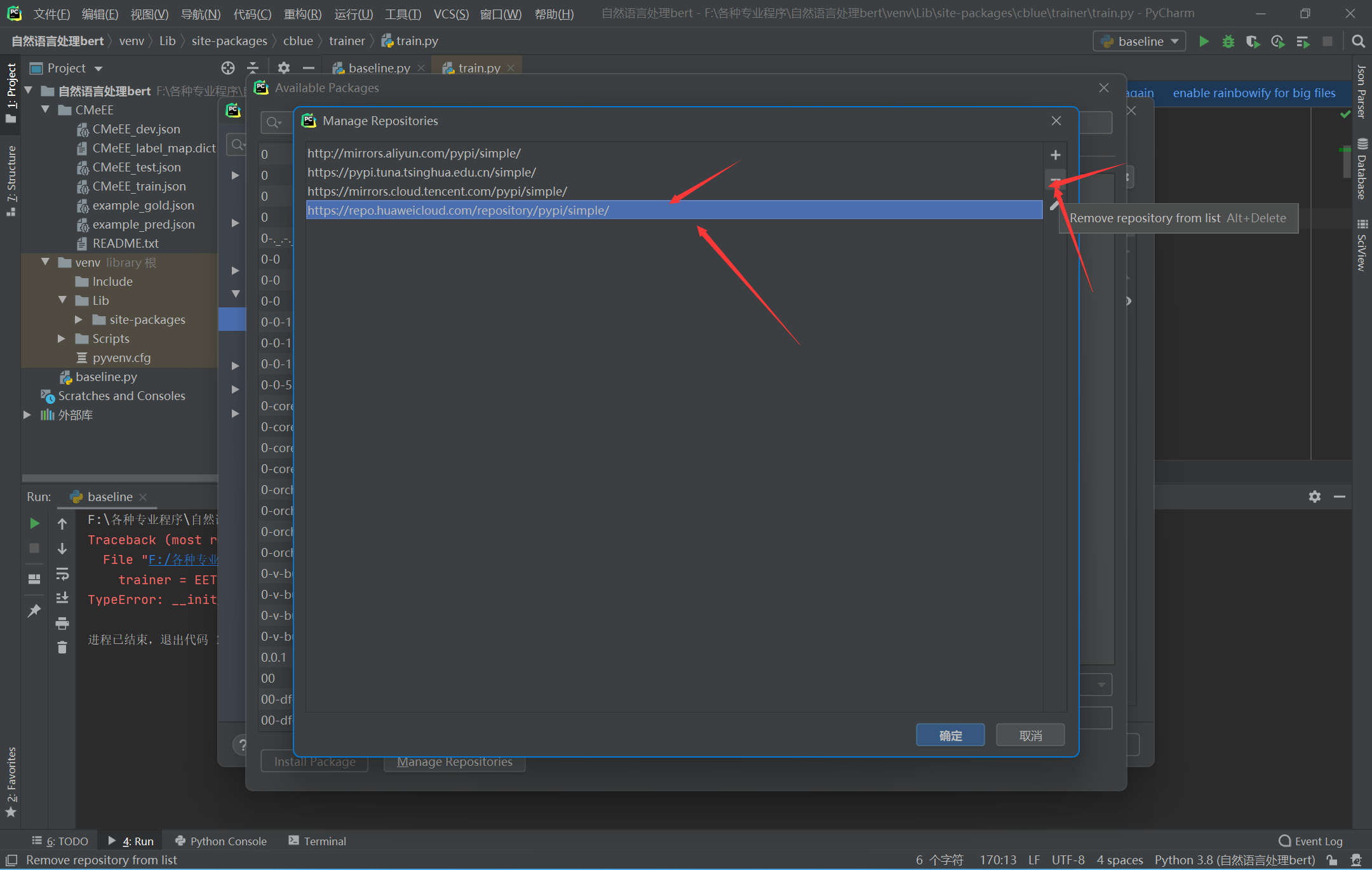This screenshot has height=870, width=1372.
Task: Open 6: TODO tool tab
Action: click(x=60, y=841)
